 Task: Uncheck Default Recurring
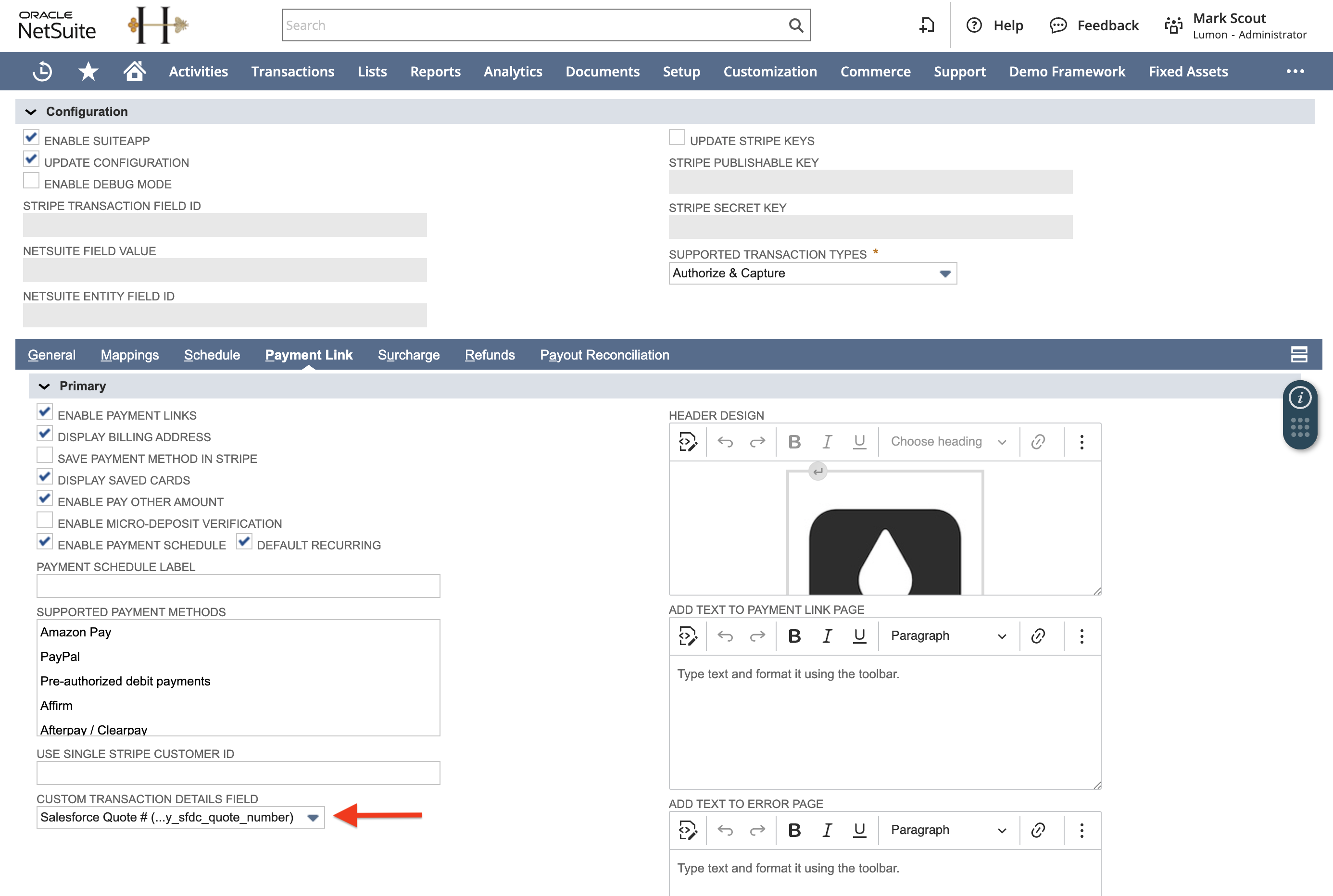pyautogui.click(x=244, y=542)
